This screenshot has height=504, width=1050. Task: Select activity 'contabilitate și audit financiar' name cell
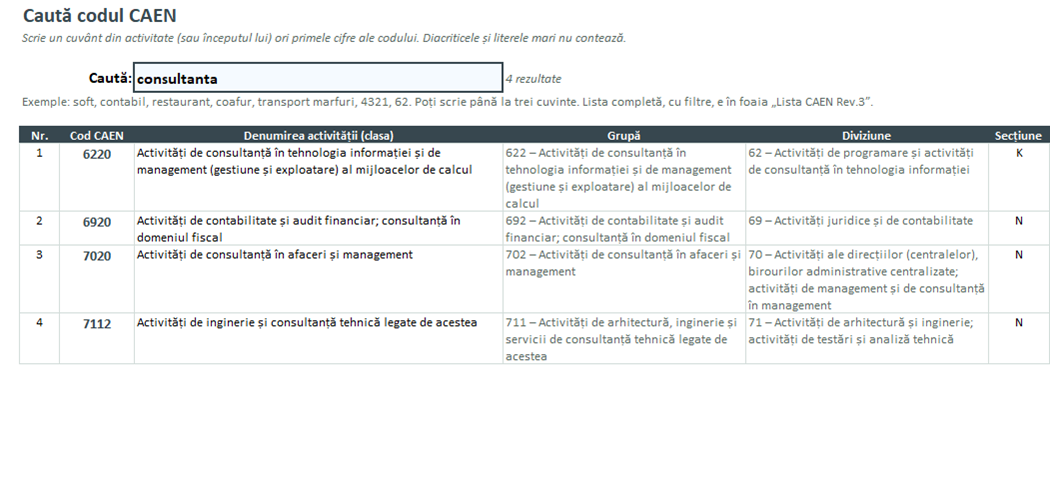coord(319,228)
